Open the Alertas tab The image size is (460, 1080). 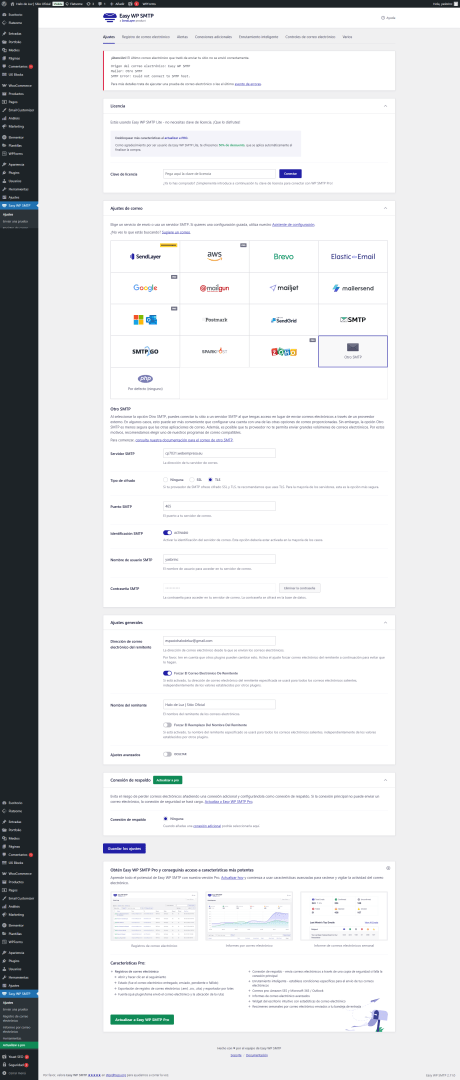coord(182,36)
